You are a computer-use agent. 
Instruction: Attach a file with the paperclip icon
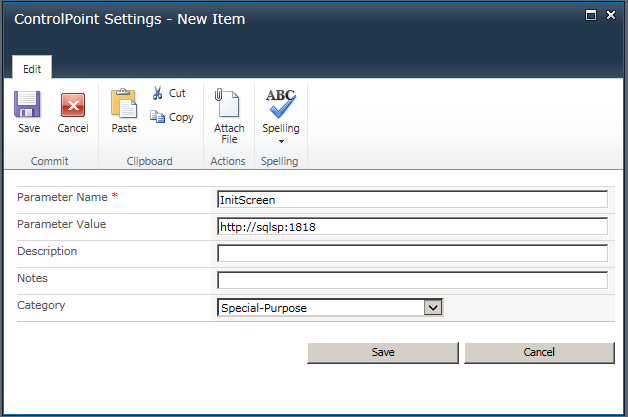tap(229, 106)
